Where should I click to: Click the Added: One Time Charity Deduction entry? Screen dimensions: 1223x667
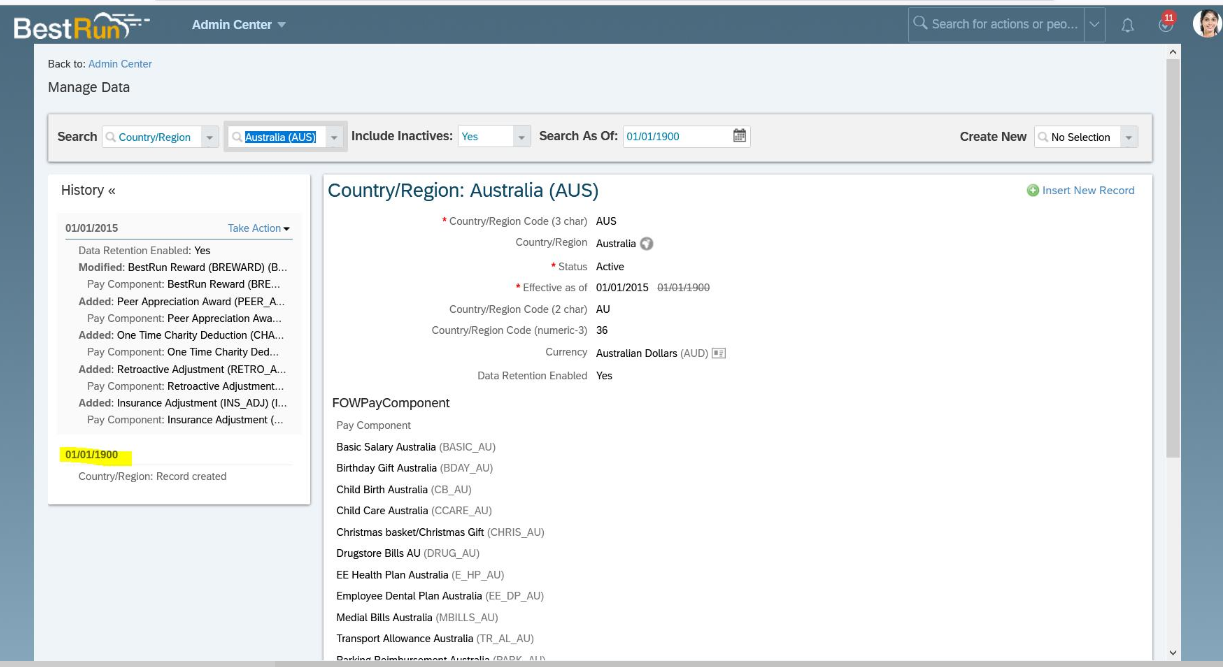pyautogui.click(x=181, y=335)
